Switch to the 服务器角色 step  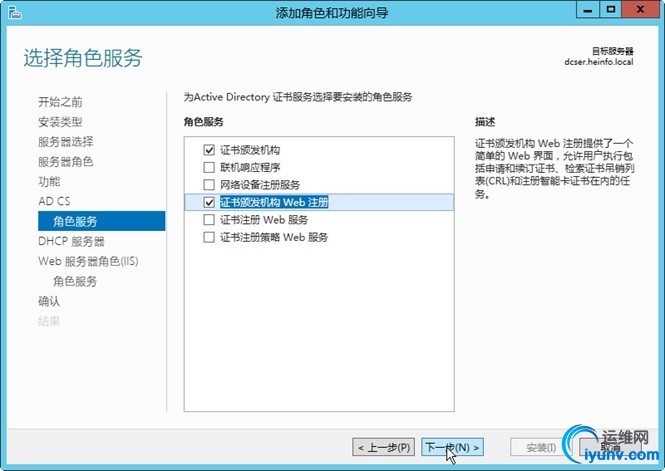pyautogui.click(x=66, y=162)
